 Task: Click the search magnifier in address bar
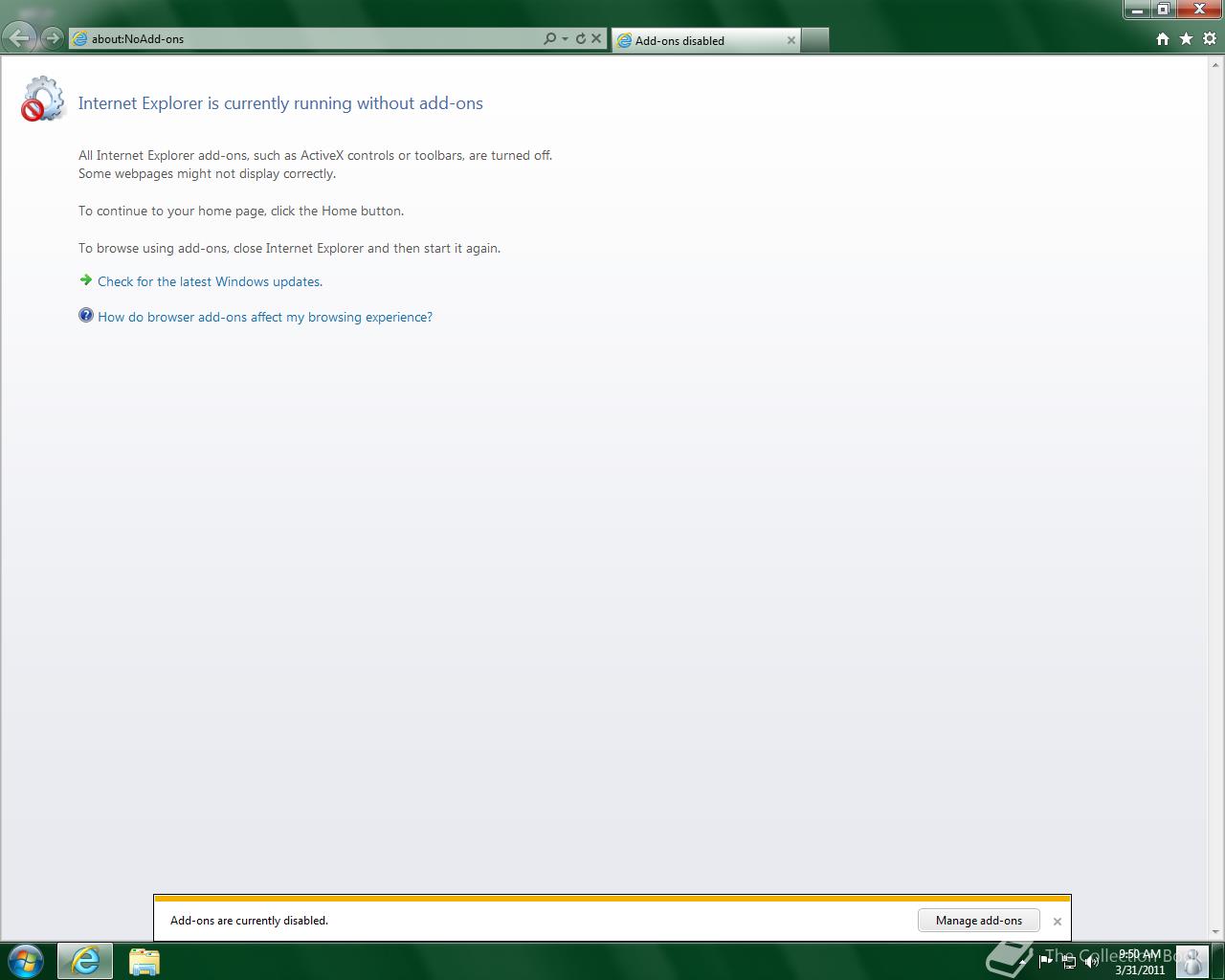tap(549, 38)
